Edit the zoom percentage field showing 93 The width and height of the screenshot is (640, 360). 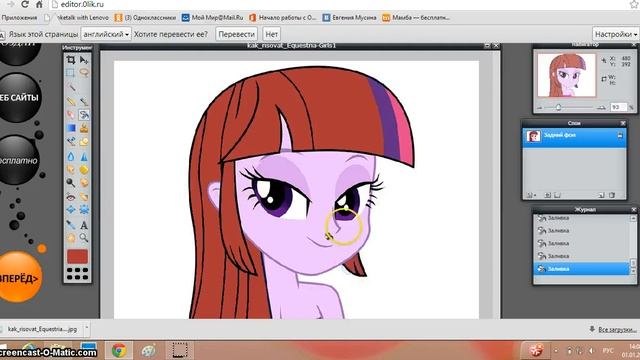tap(618, 107)
